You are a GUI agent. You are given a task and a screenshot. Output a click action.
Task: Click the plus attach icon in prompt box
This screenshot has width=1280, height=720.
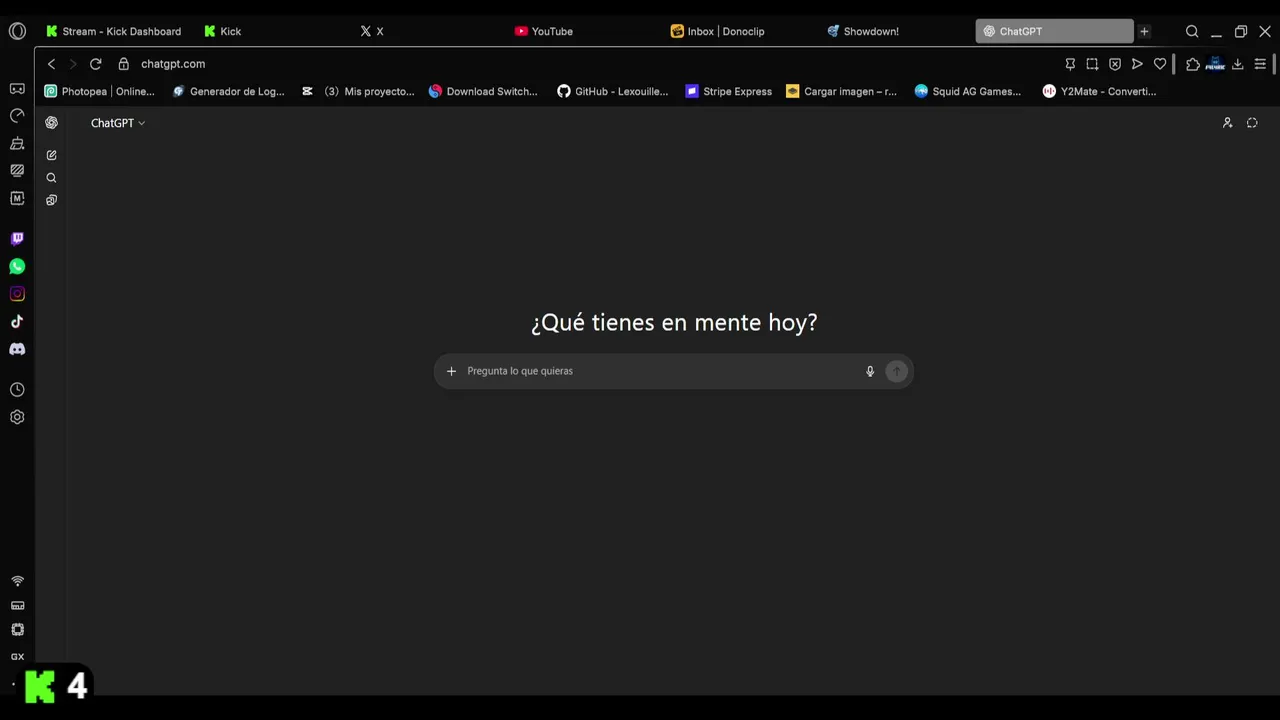pos(451,371)
